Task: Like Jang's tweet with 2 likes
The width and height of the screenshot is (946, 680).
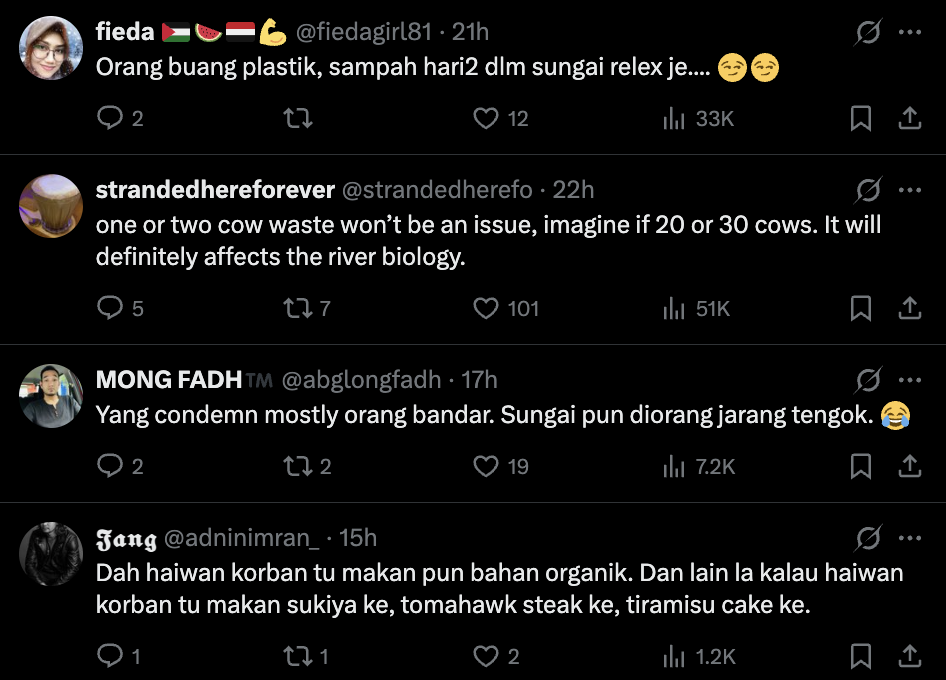Action: 486,656
